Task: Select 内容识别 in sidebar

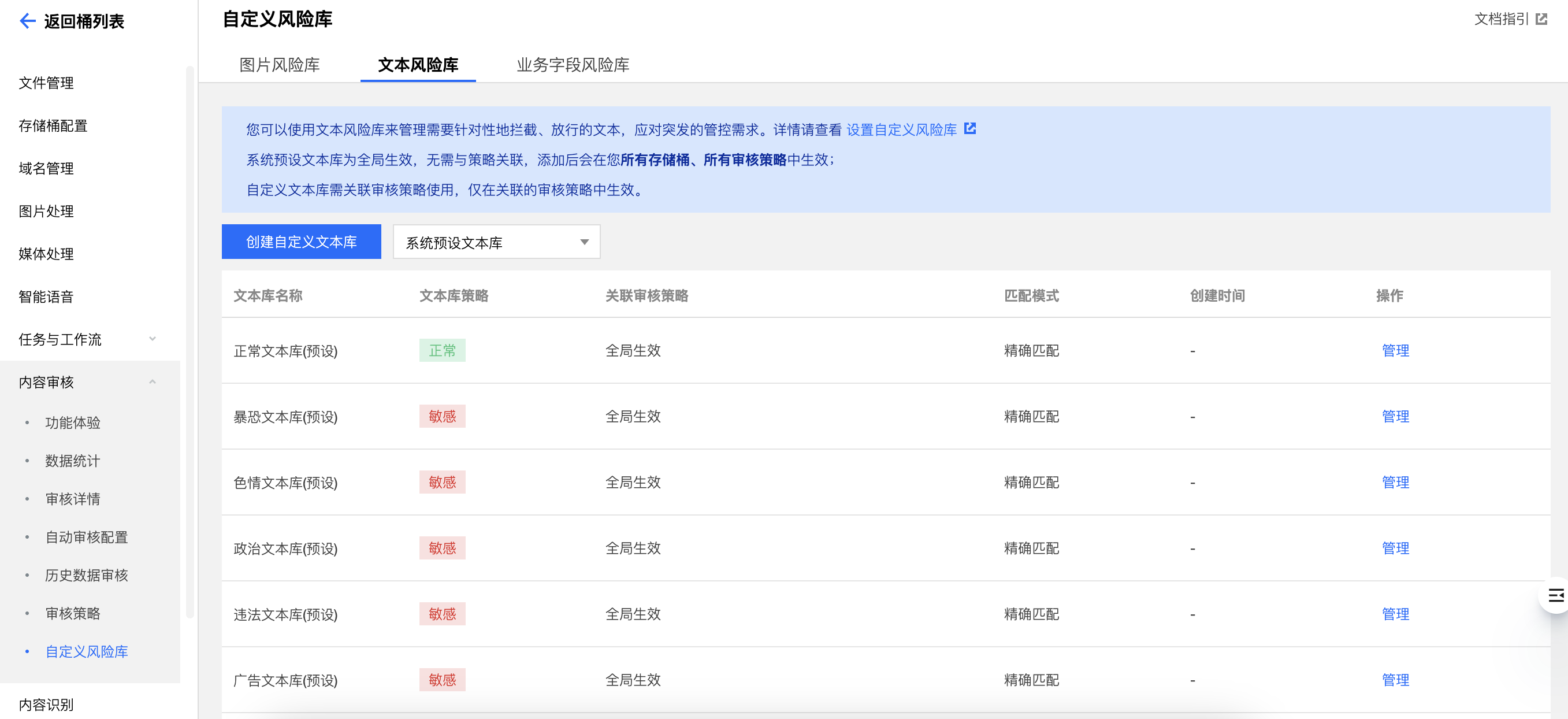Action: pos(46,705)
